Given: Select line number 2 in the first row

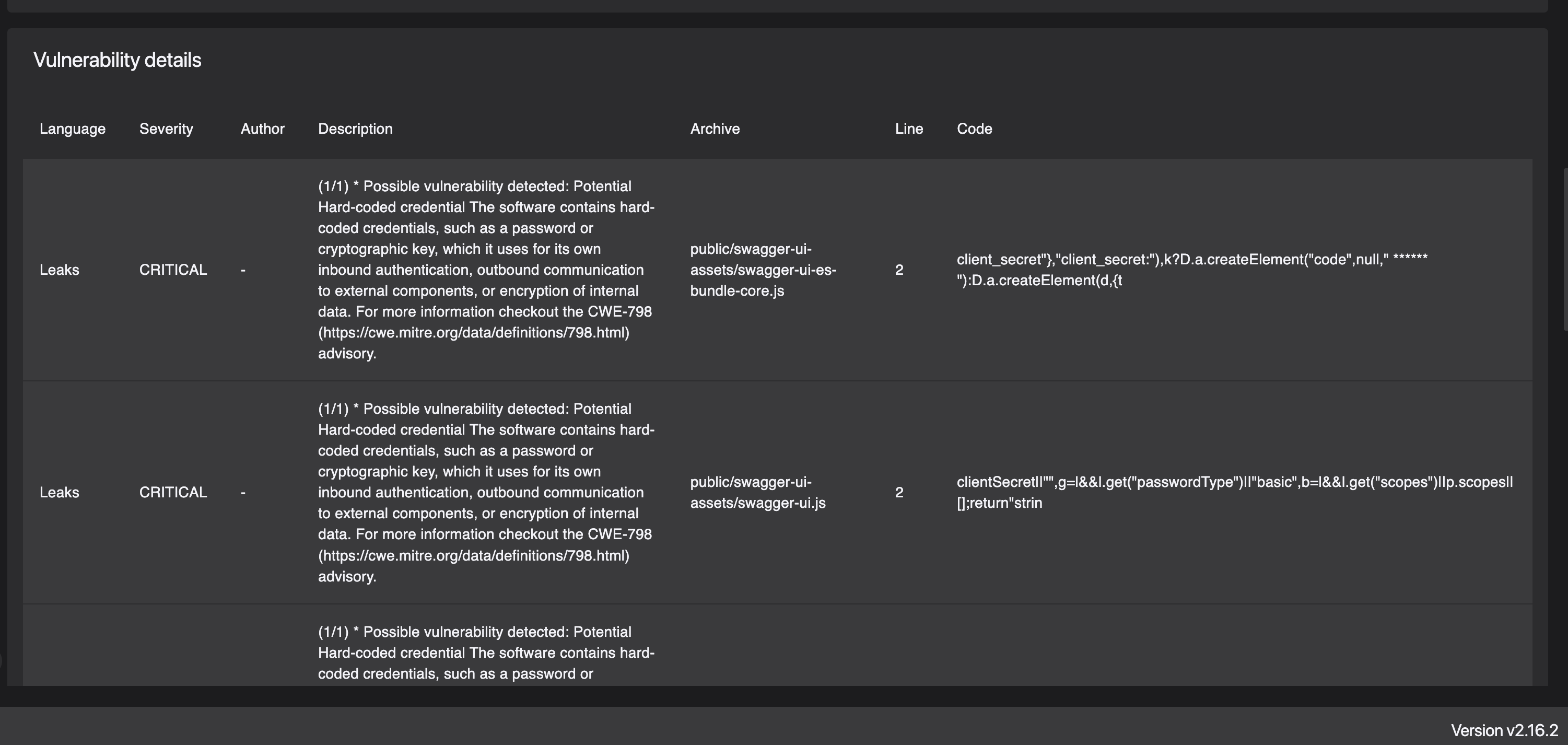Looking at the screenshot, I should [x=898, y=269].
